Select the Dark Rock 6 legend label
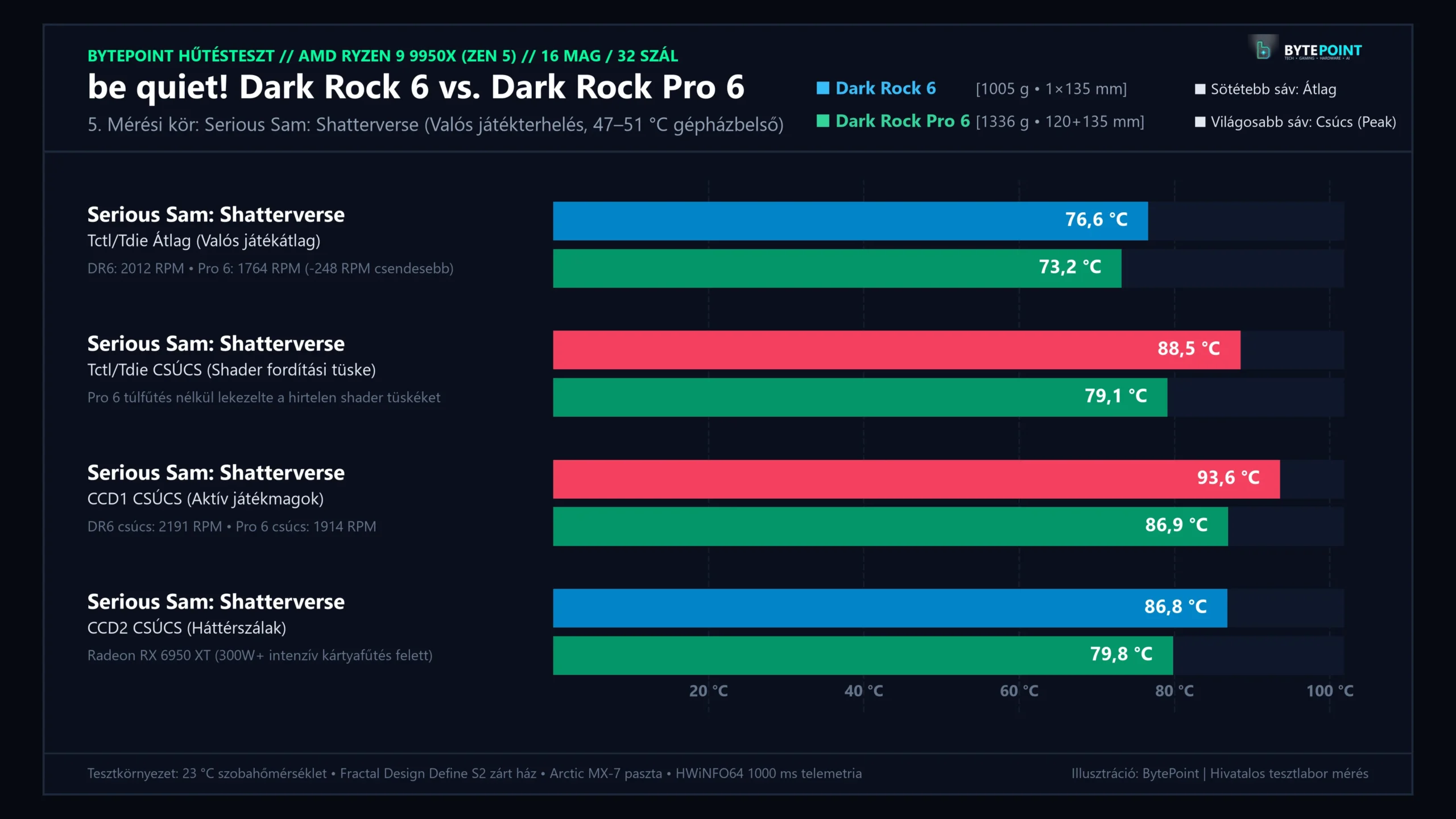 point(886,88)
